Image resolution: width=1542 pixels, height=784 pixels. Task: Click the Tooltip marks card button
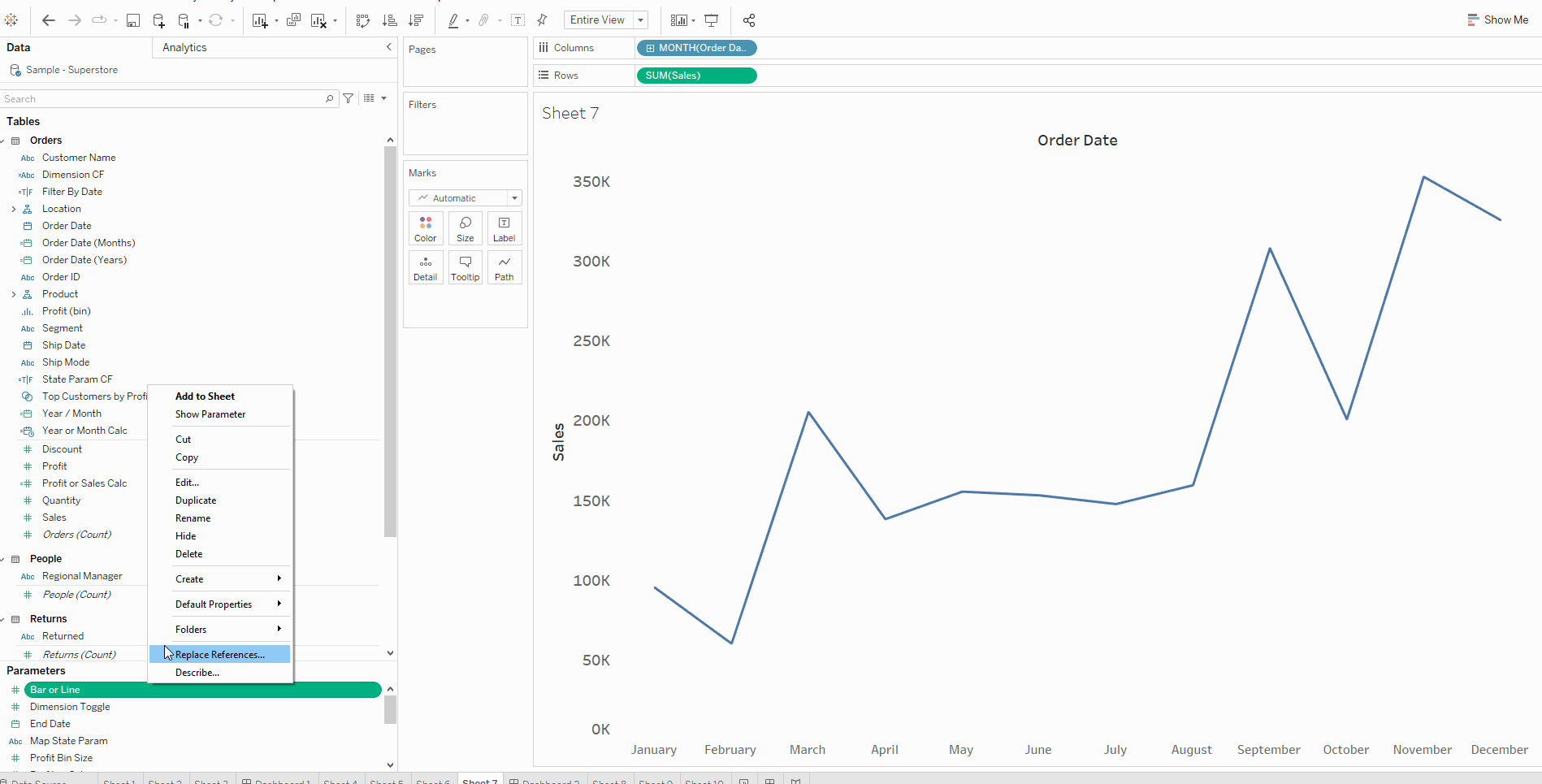tap(466, 267)
